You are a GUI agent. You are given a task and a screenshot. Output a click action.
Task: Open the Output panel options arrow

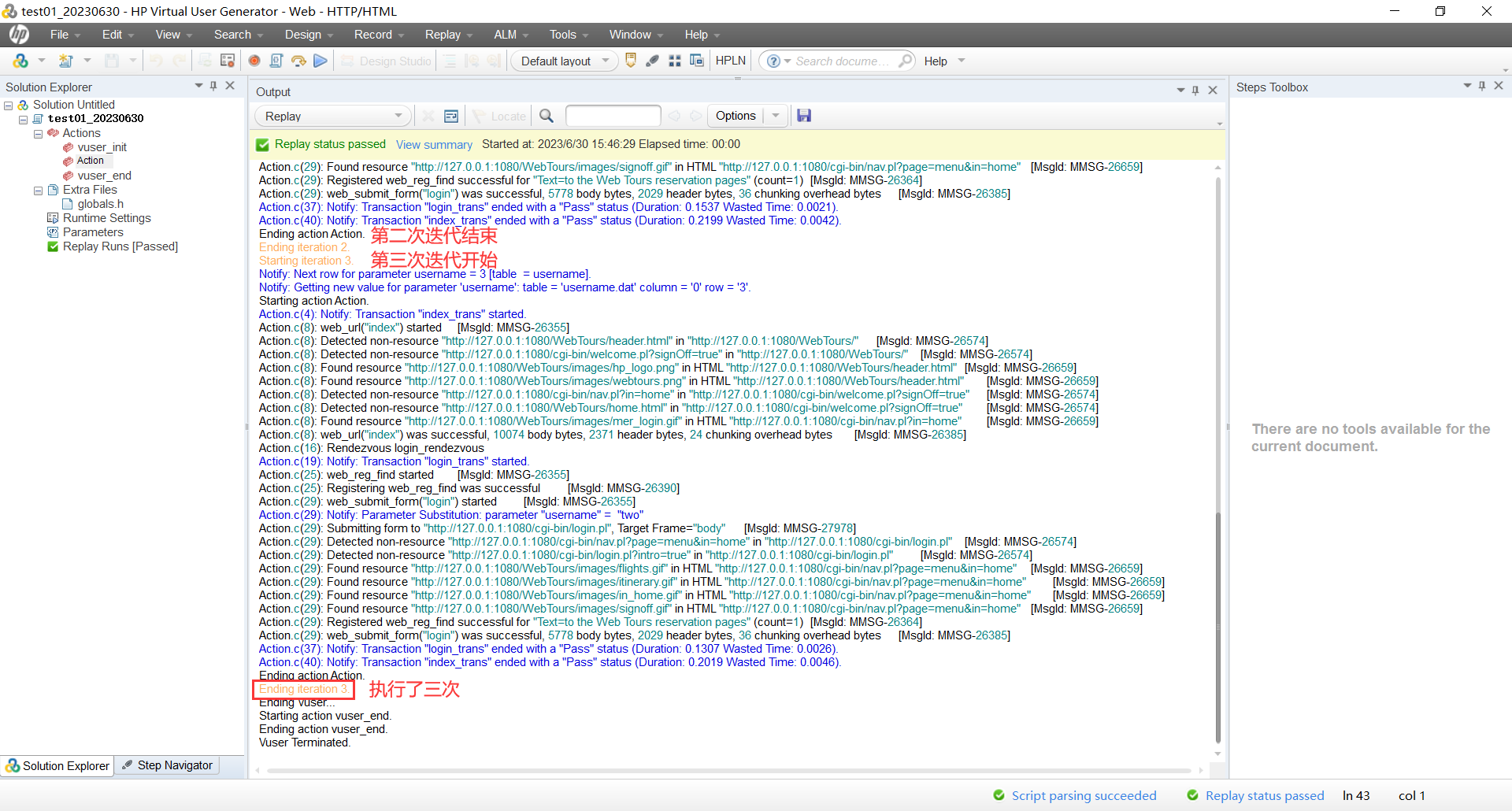point(1180,91)
